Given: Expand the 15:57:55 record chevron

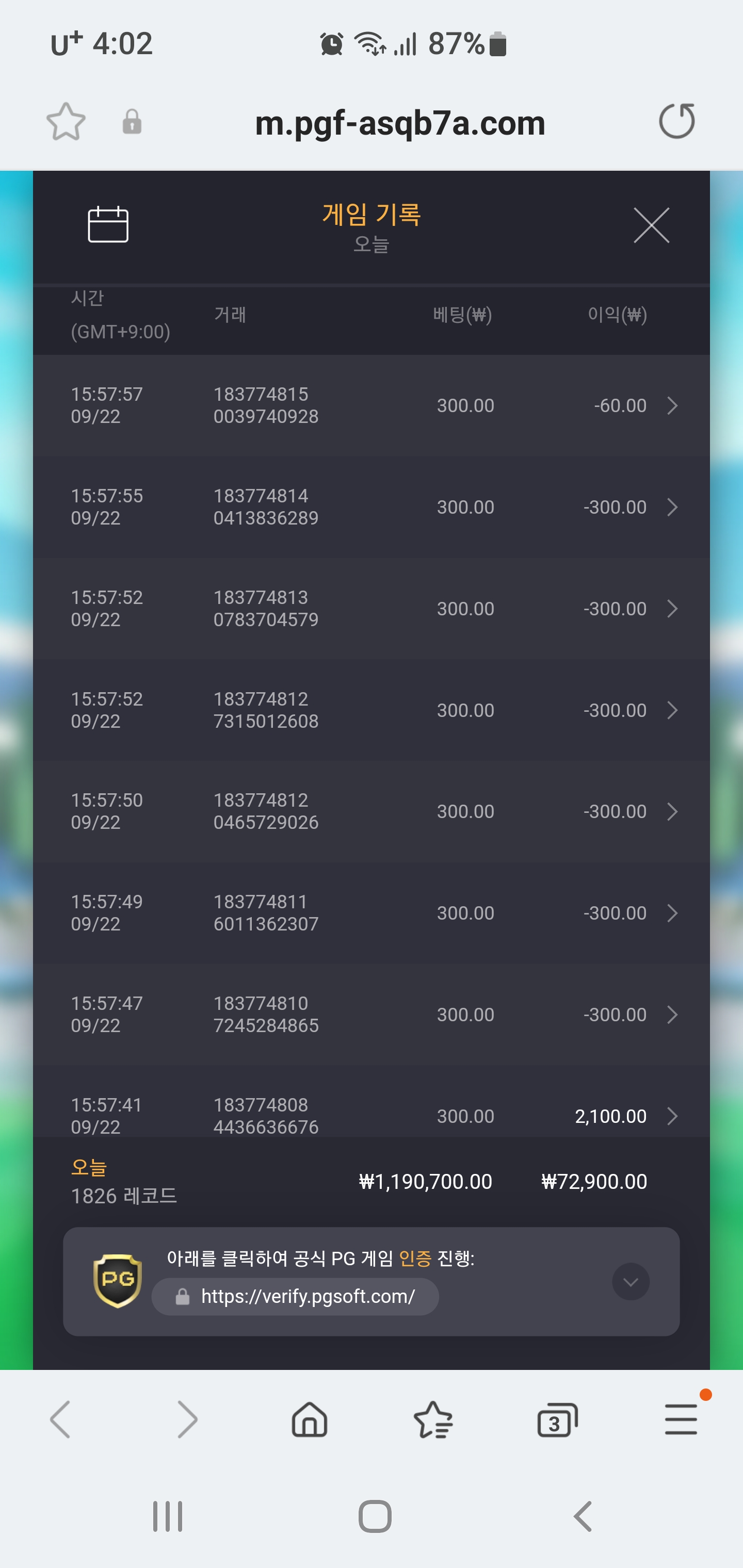Looking at the screenshot, I should click(672, 507).
